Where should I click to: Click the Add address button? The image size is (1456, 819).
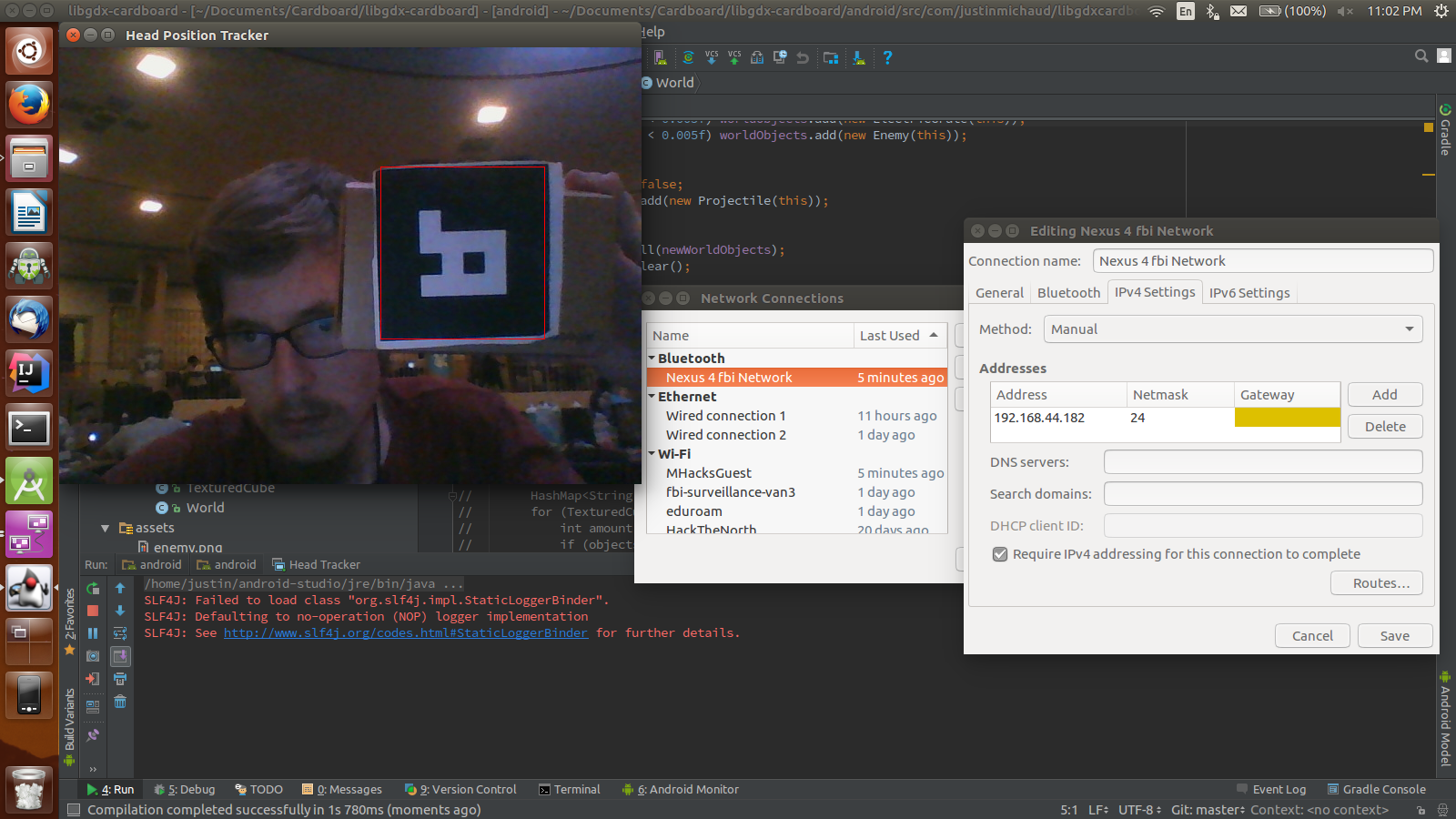pos(1385,395)
